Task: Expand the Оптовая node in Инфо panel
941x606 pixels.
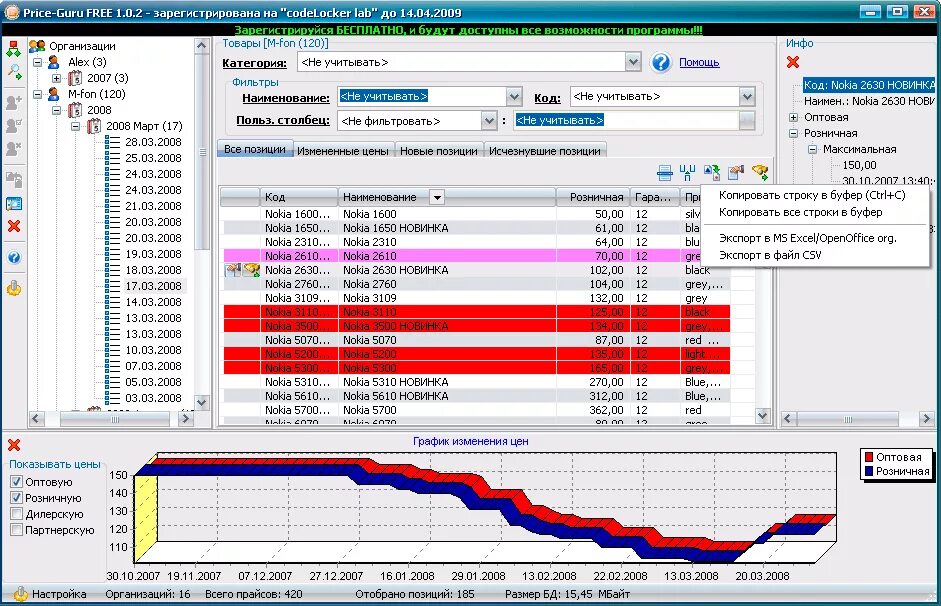Action: pyautogui.click(x=793, y=117)
